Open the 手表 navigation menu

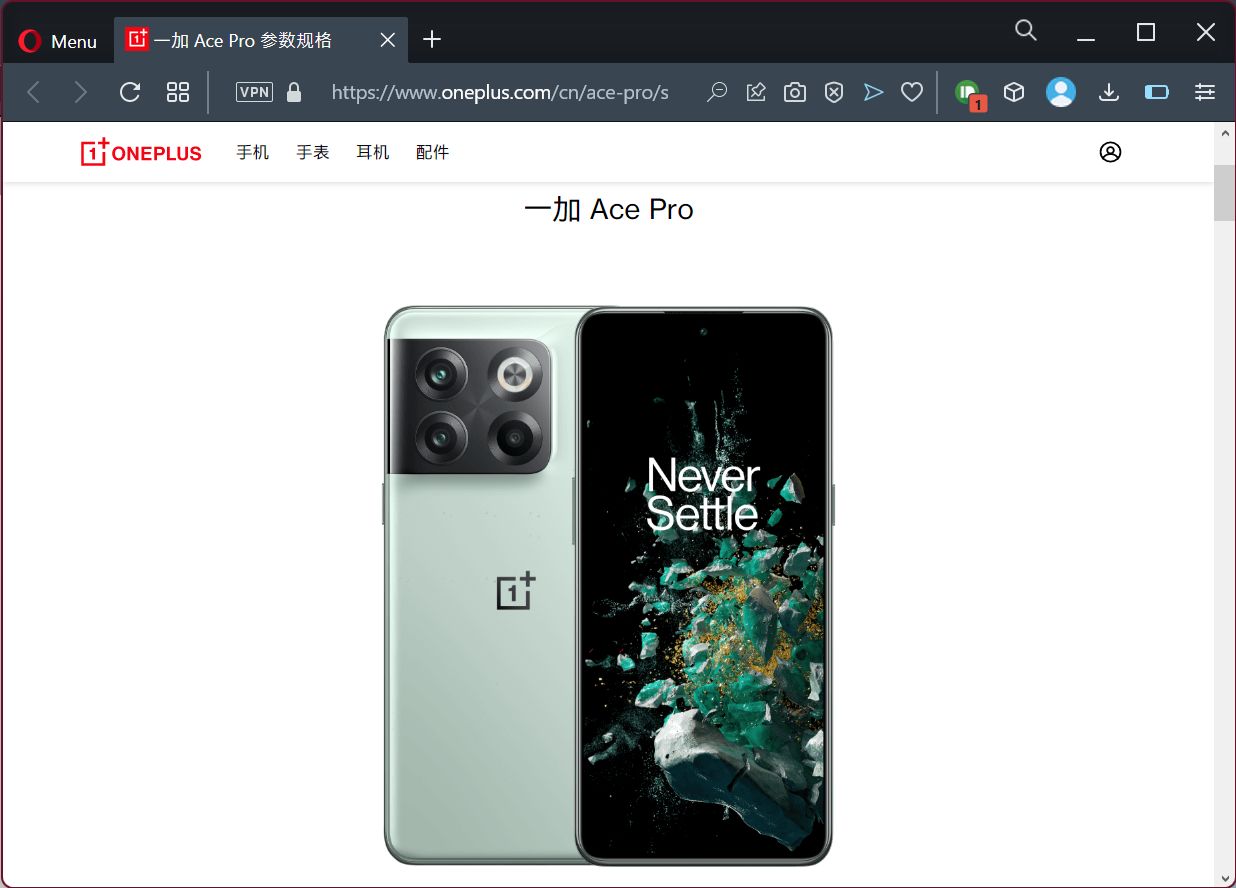click(x=313, y=152)
